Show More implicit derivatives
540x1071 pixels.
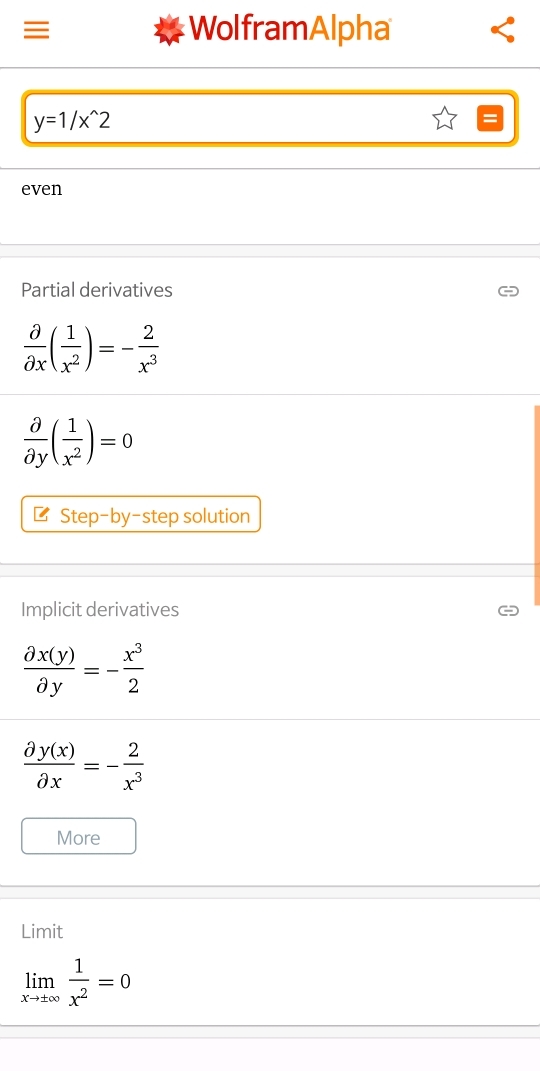(79, 836)
